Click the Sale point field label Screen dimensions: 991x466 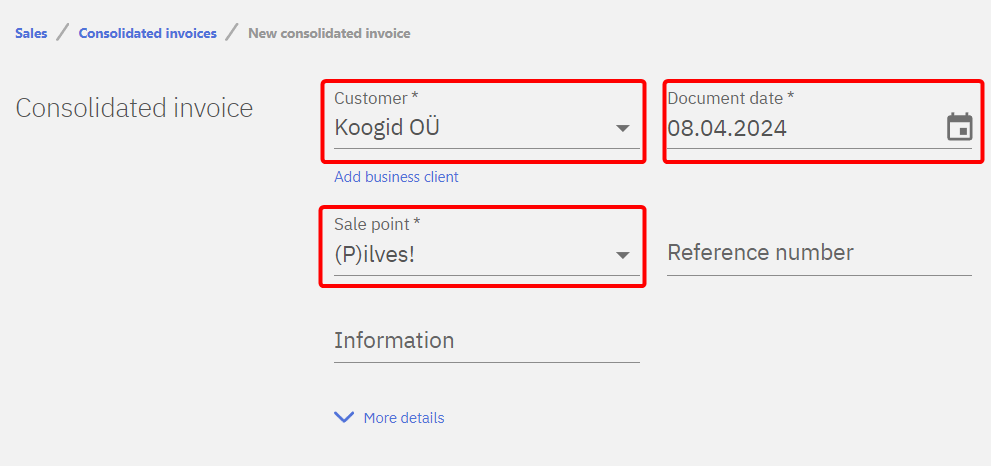click(377, 224)
